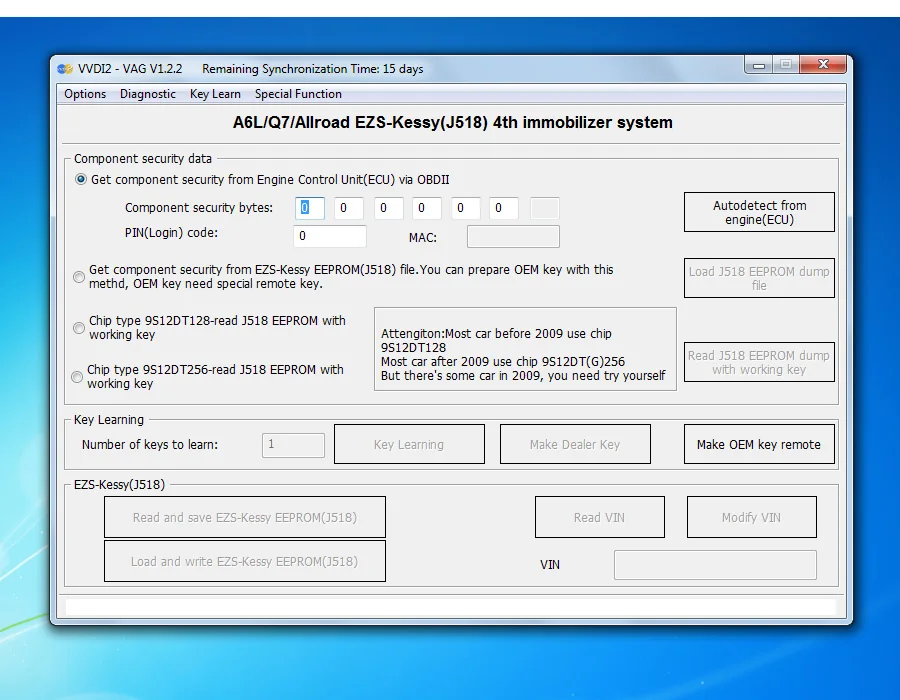
Task: Open the Special Function menu
Action: 298,94
